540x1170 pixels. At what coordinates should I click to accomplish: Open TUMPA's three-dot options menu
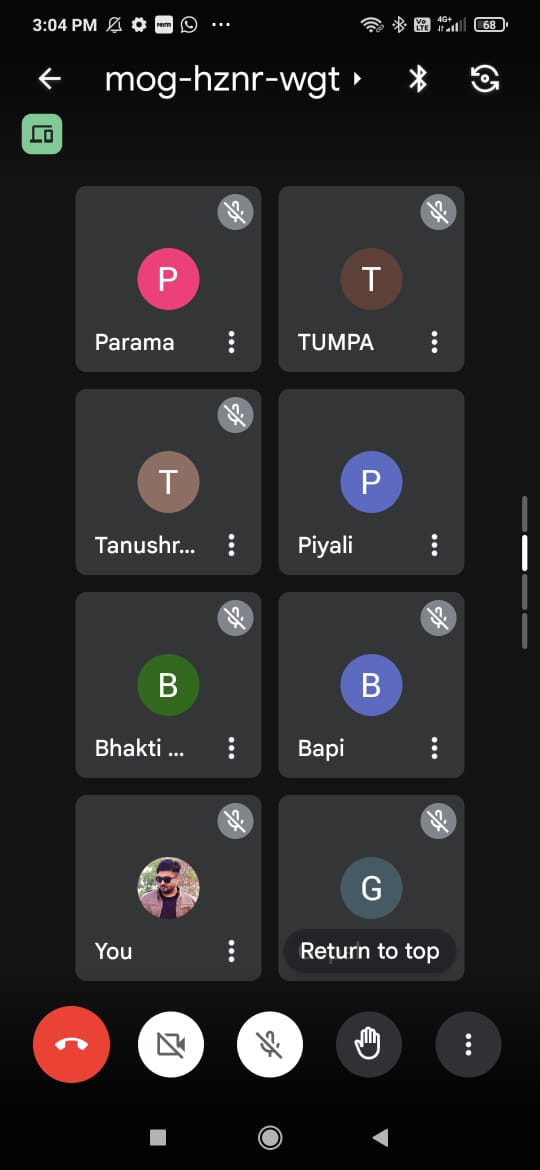[434, 342]
